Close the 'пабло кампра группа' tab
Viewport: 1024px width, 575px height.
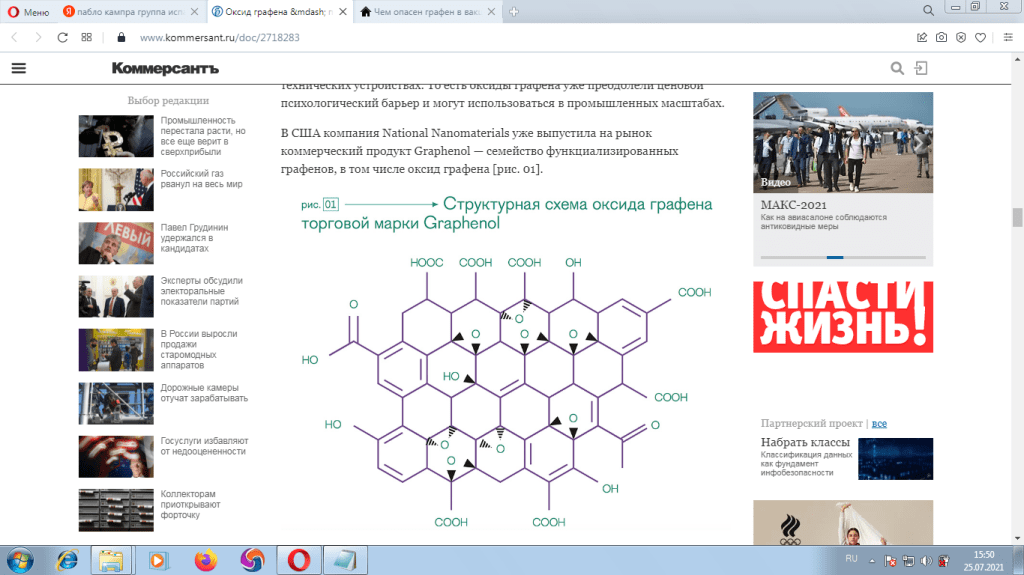[x=195, y=12]
